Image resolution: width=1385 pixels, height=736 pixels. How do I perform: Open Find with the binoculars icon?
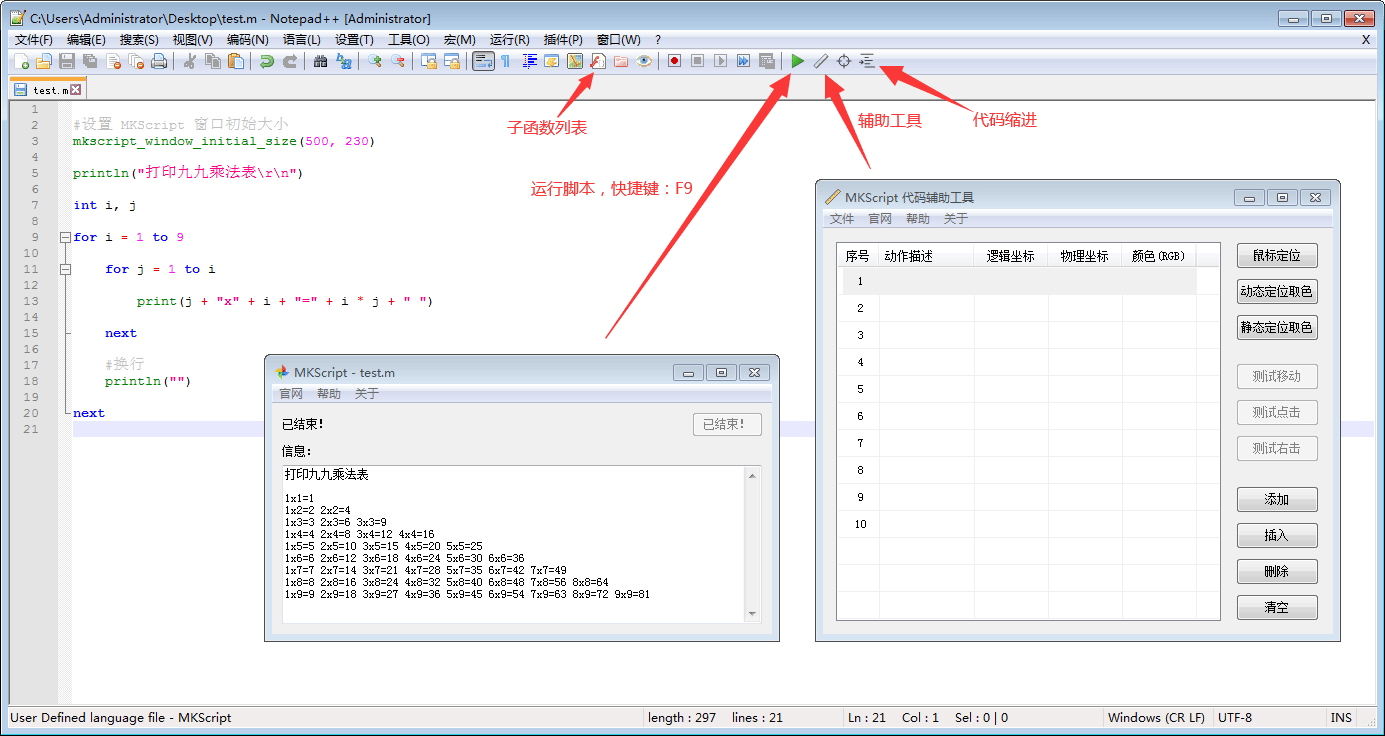click(x=320, y=61)
